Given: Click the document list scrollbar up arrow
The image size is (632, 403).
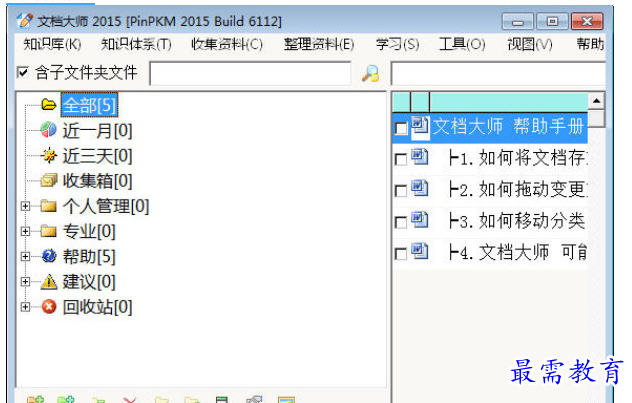Looking at the screenshot, I should (x=596, y=101).
